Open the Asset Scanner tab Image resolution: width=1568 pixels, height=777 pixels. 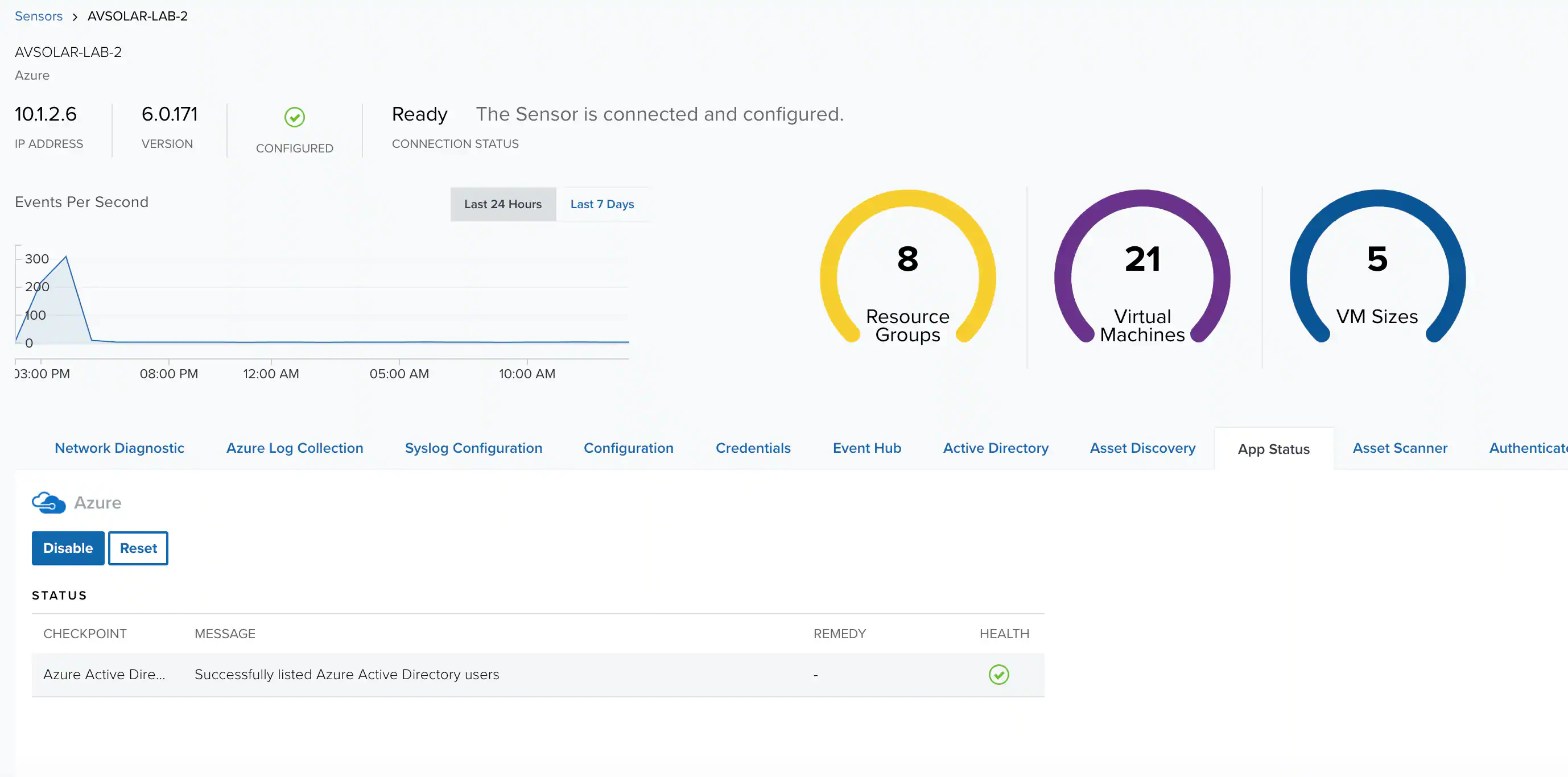(1400, 448)
